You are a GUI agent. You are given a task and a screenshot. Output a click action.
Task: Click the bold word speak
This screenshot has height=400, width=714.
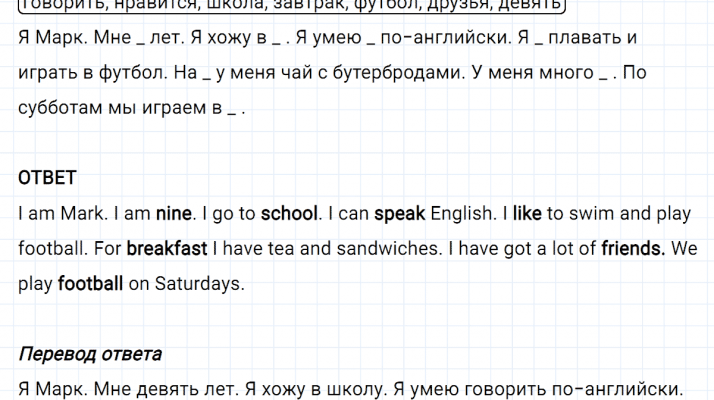point(400,213)
